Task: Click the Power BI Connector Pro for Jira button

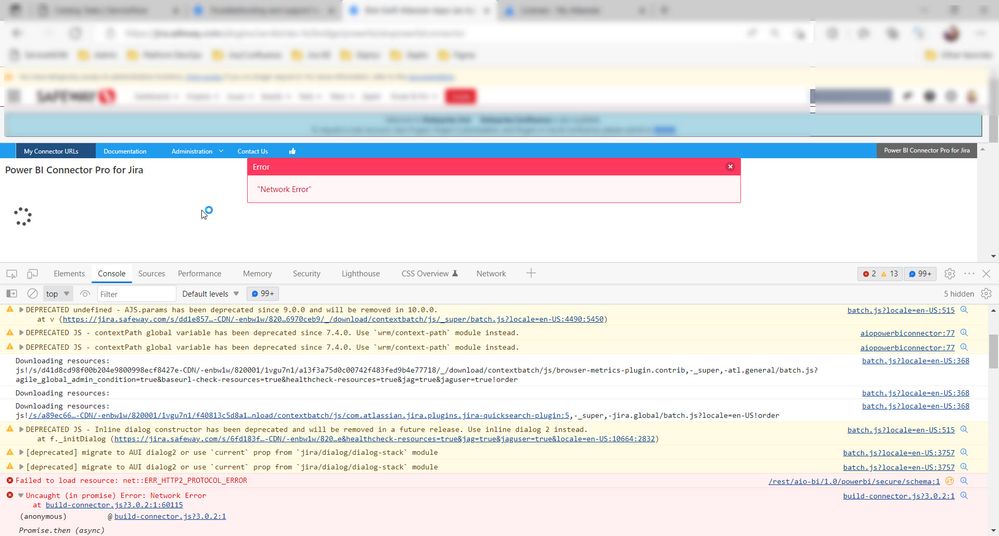Action: (926, 150)
